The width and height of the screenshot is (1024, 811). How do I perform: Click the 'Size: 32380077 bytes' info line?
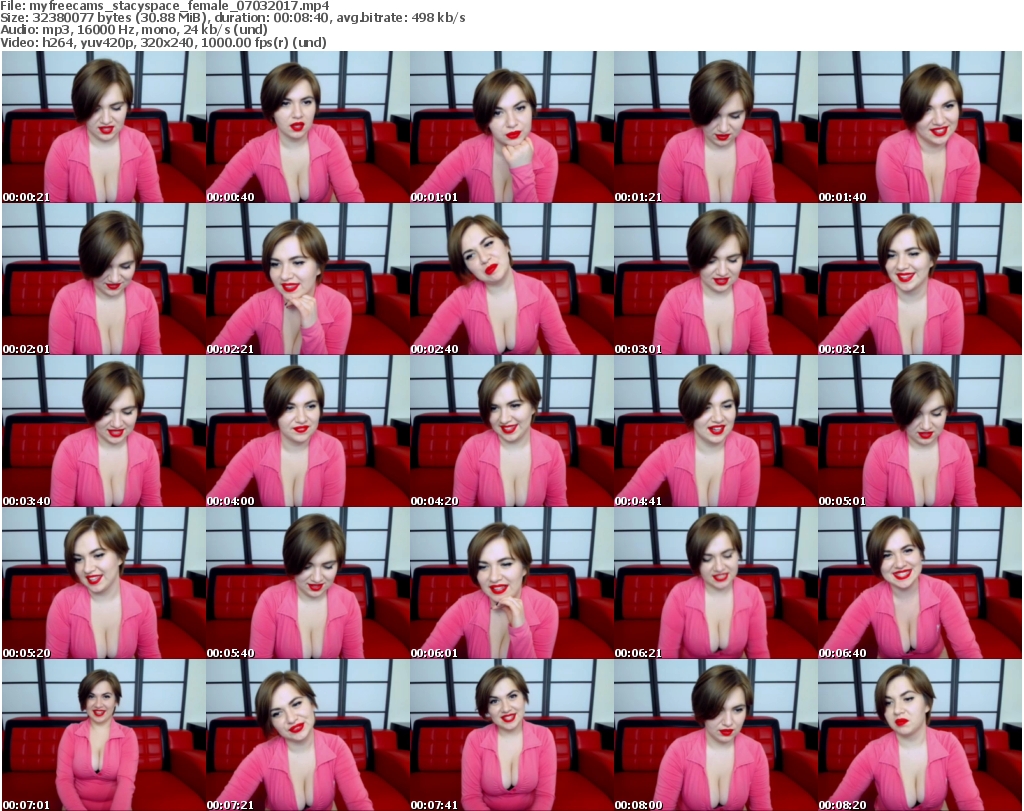point(232,18)
